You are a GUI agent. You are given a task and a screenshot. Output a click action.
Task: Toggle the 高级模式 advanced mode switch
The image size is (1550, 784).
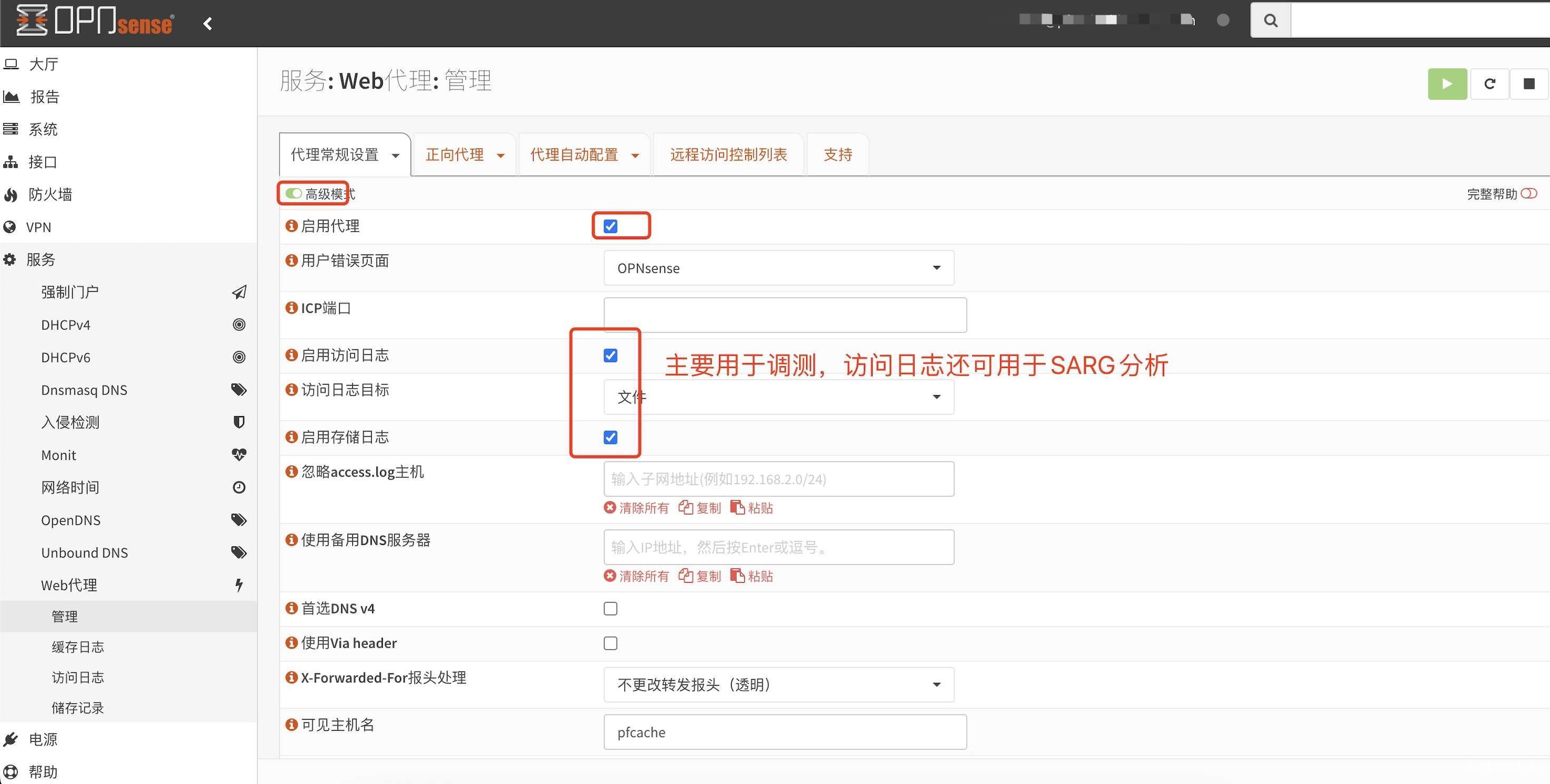pyautogui.click(x=294, y=193)
